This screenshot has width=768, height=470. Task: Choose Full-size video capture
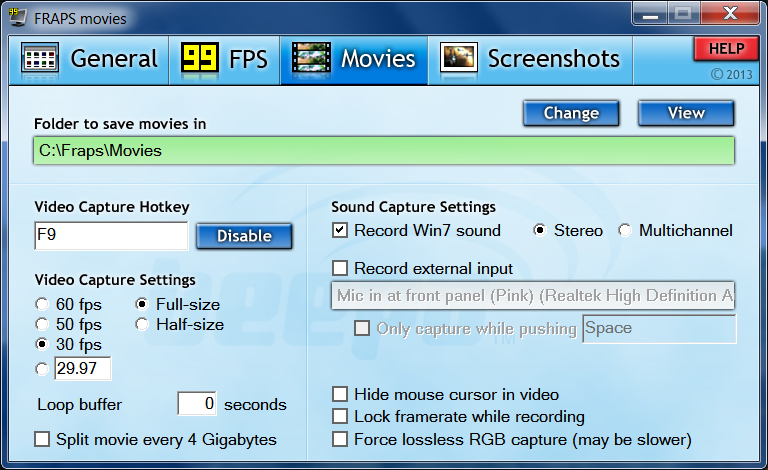(178, 305)
